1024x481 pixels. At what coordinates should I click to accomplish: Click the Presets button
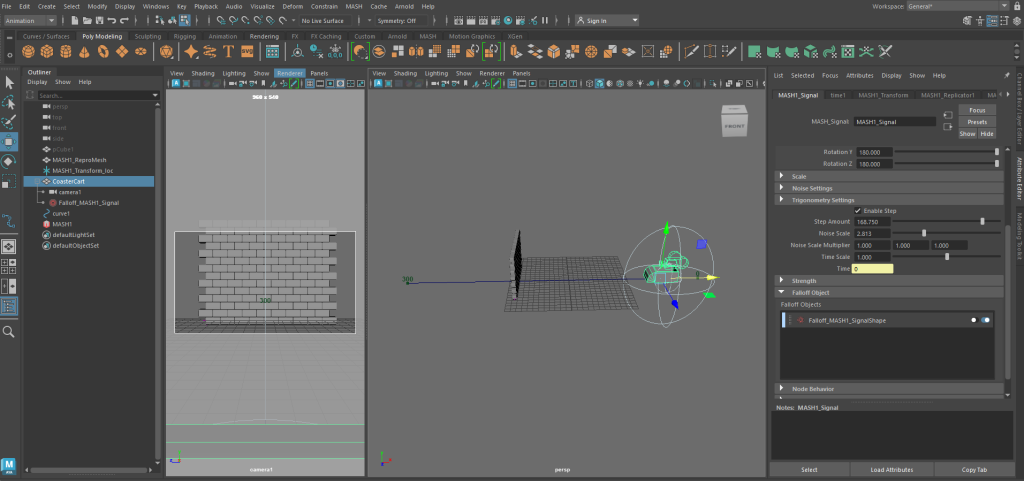click(976, 122)
